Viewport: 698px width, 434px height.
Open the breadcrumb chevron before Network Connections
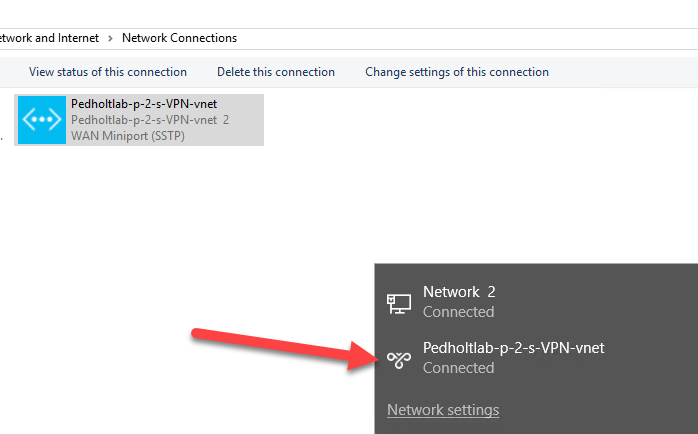point(110,38)
